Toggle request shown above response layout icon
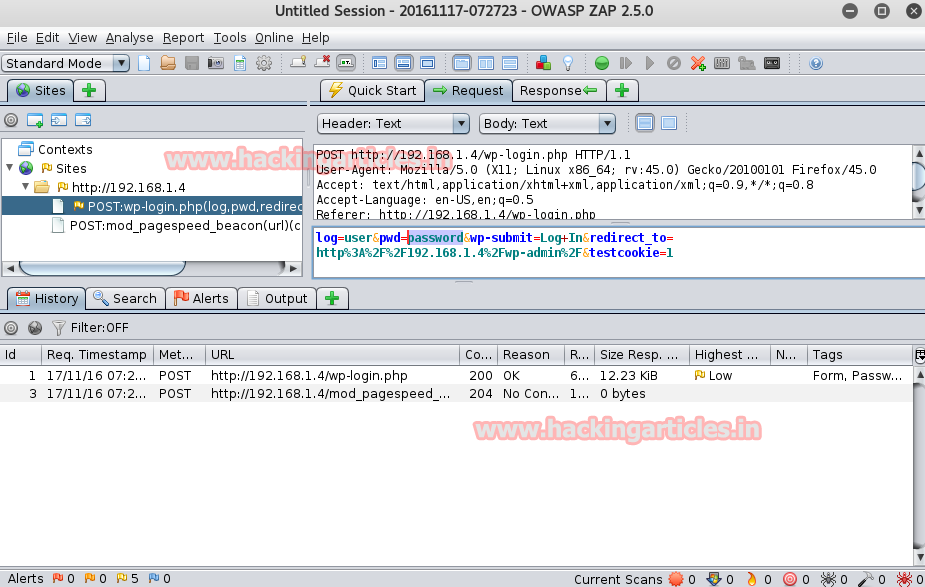This screenshot has height=587, width=925. [510, 63]
